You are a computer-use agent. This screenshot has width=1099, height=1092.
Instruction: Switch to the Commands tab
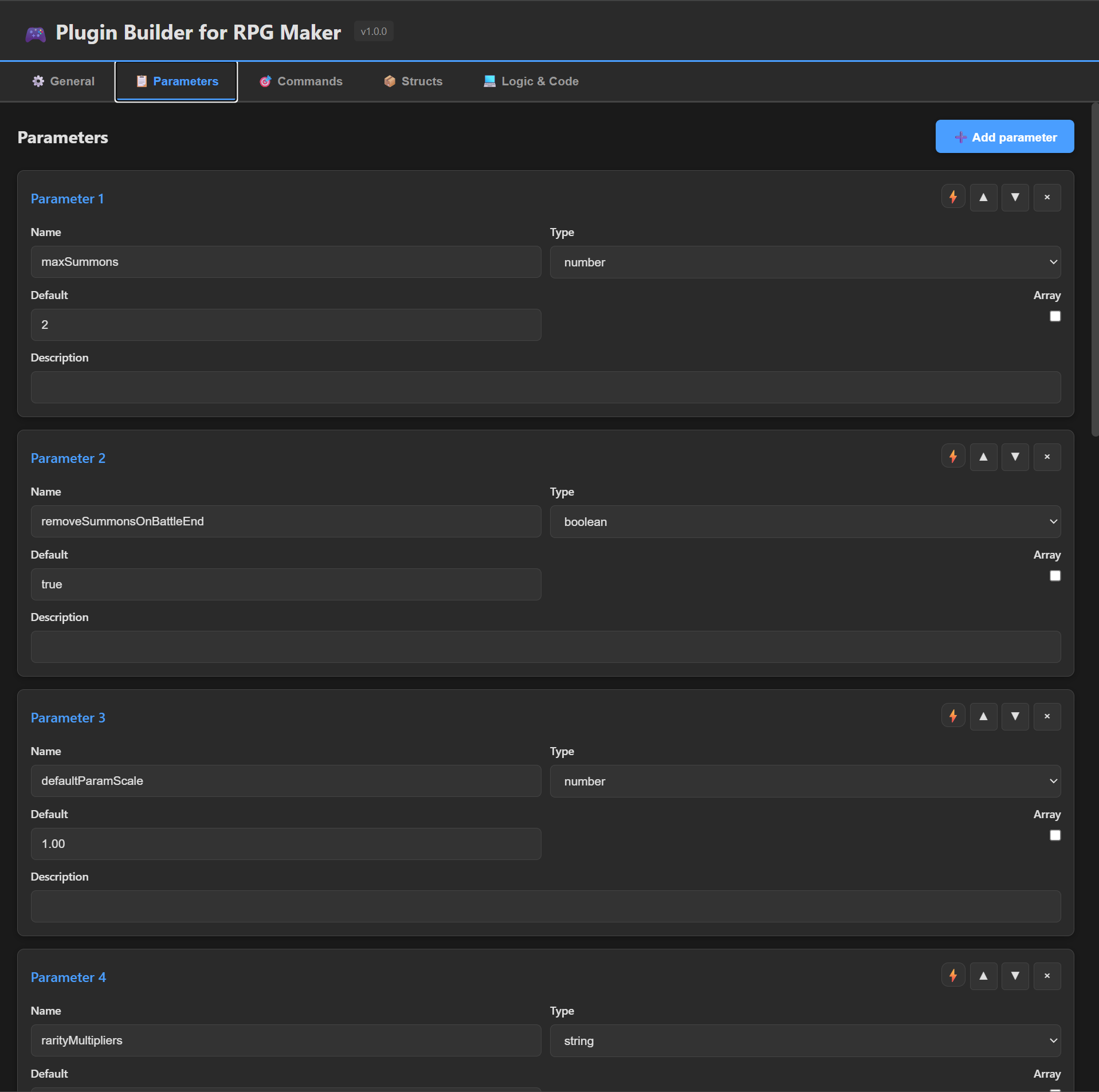301,81
